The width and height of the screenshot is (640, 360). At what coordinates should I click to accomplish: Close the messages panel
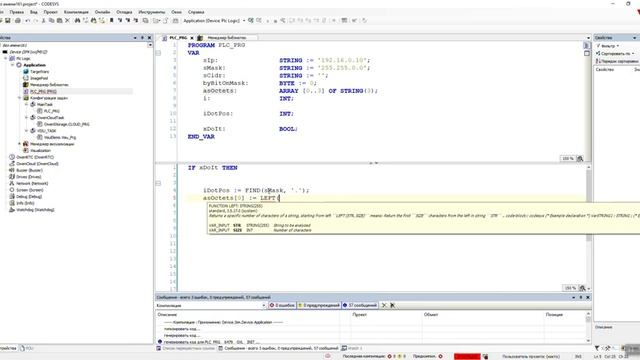588,297
